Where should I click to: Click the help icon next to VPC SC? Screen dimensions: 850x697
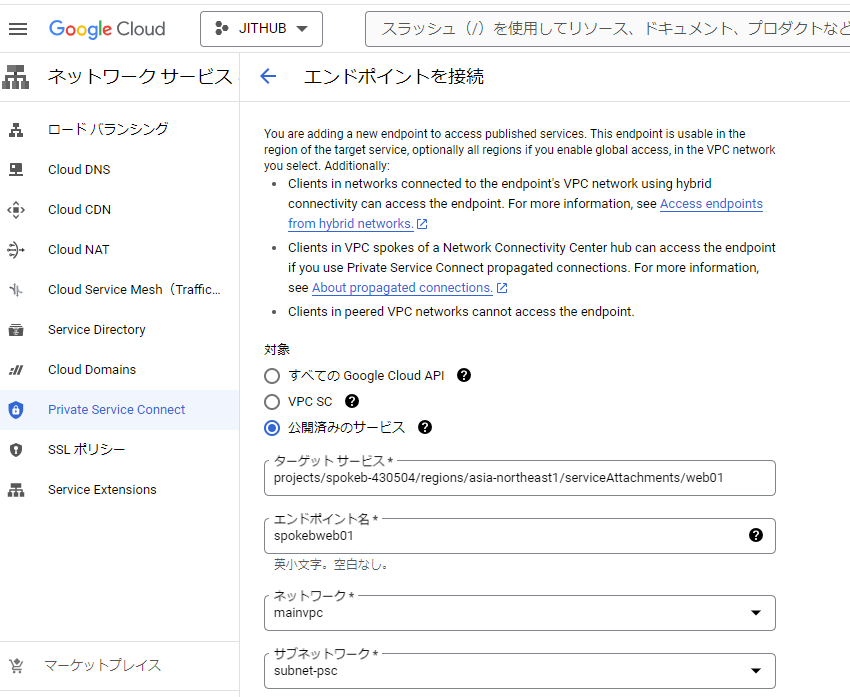click(x=352, y=401)
